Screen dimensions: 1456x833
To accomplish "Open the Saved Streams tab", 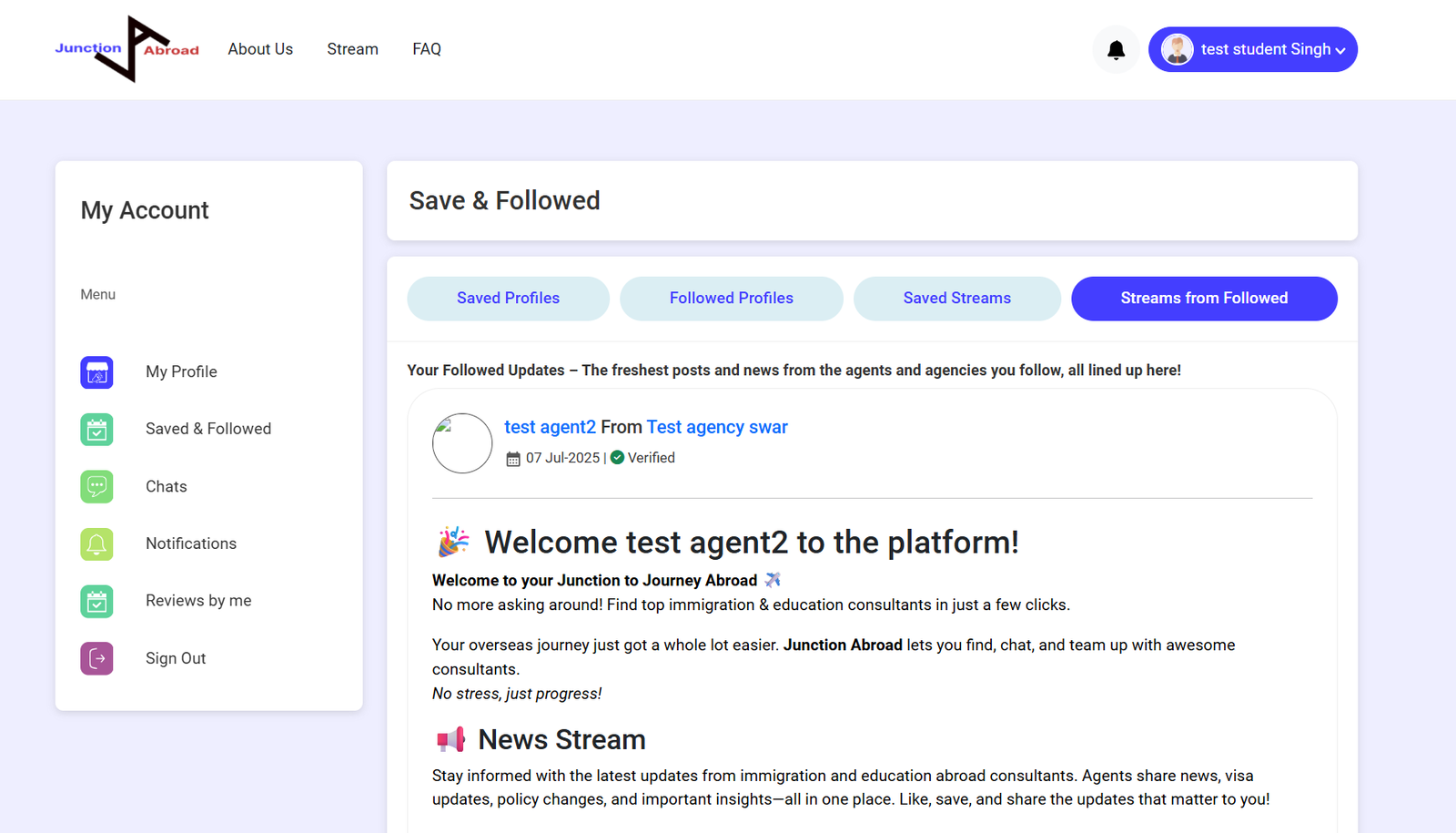I will [956, 299].
